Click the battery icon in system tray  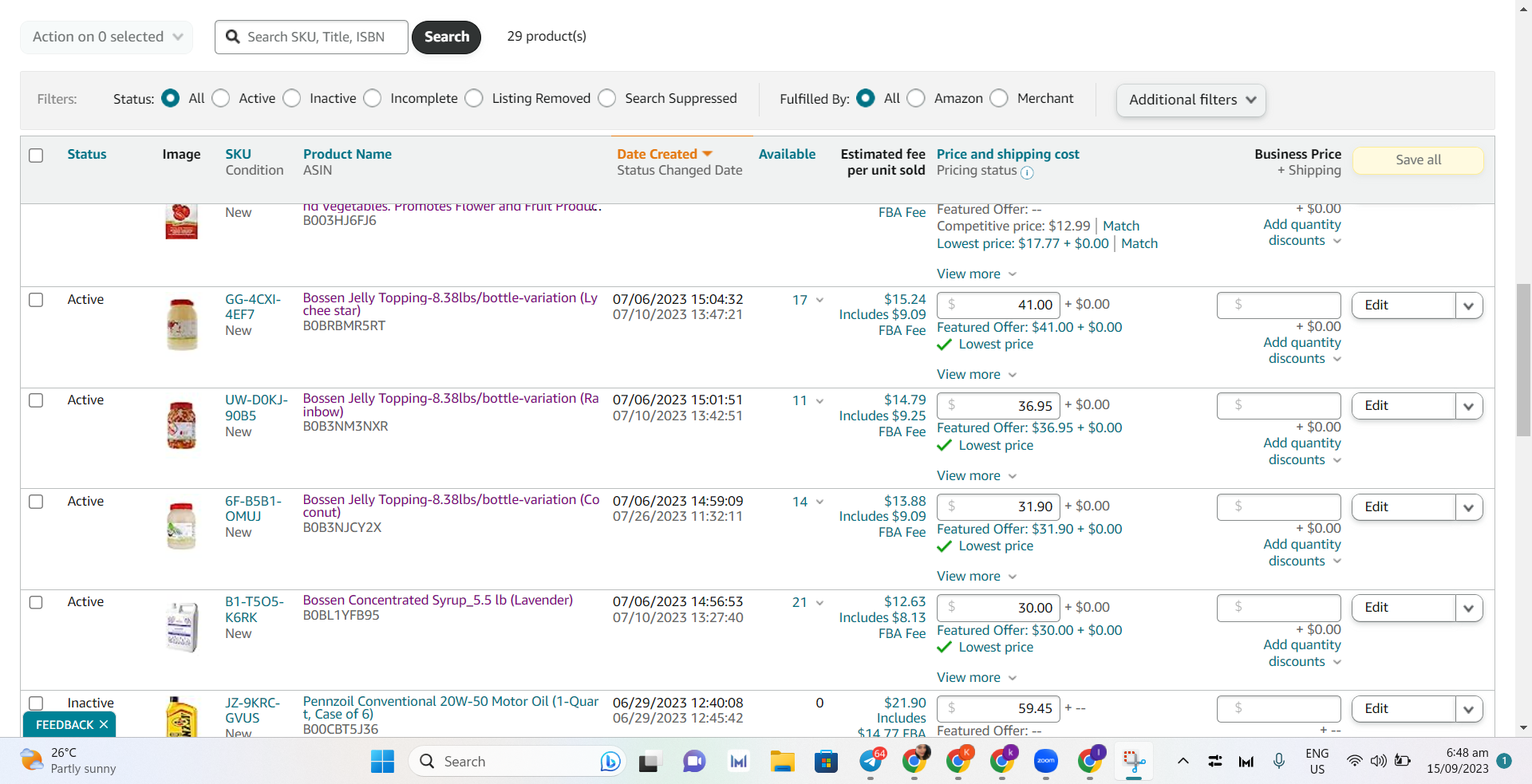coord(1402,761)
